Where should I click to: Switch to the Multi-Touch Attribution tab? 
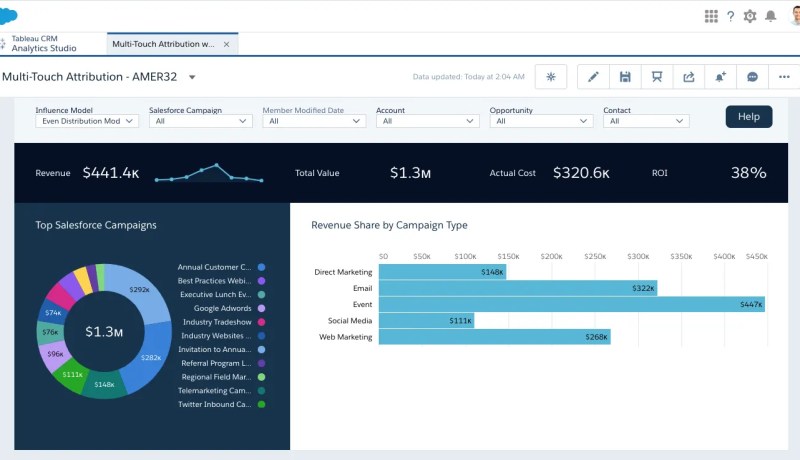(x=163, y=44)
